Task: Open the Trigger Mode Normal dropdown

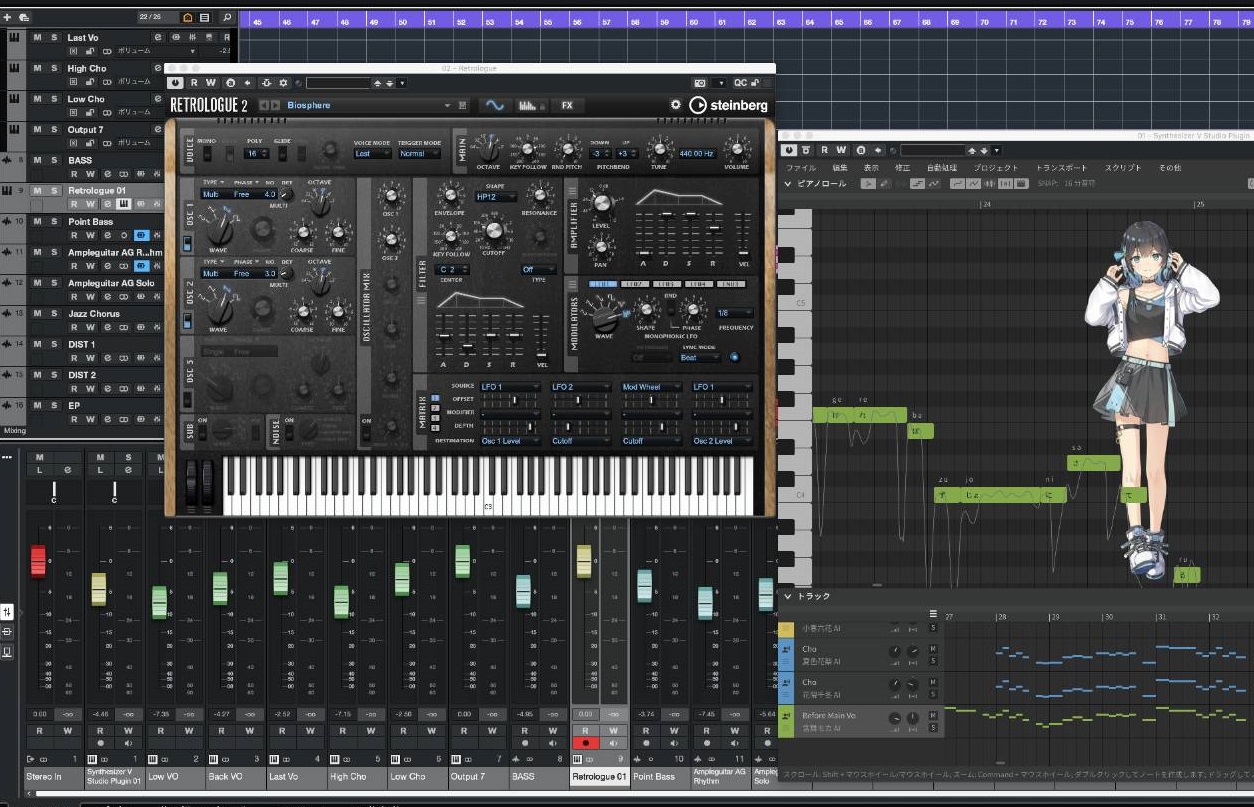Action: (x=418, y=154)
